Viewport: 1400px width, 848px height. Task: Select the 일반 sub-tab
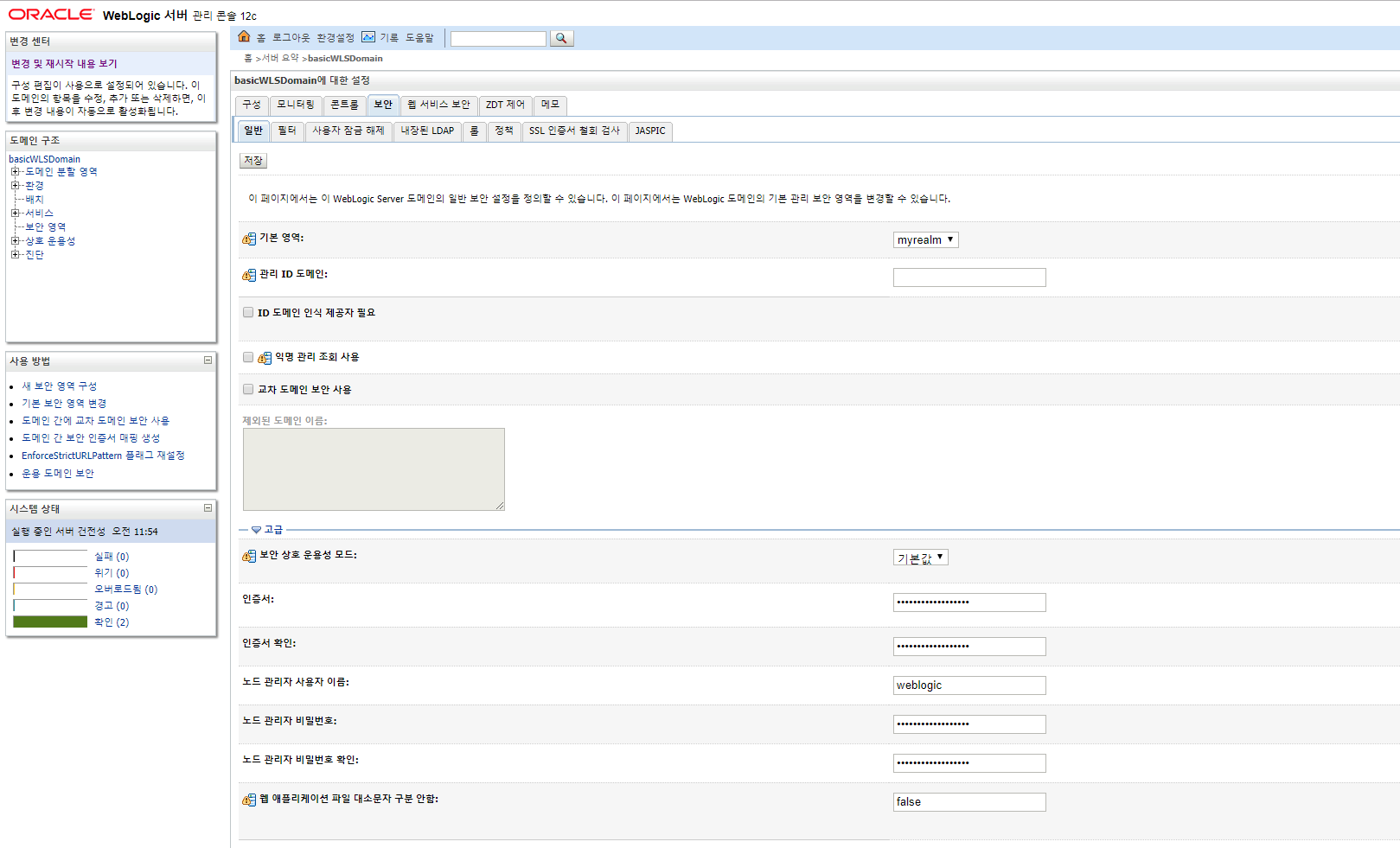click(253, 131)
